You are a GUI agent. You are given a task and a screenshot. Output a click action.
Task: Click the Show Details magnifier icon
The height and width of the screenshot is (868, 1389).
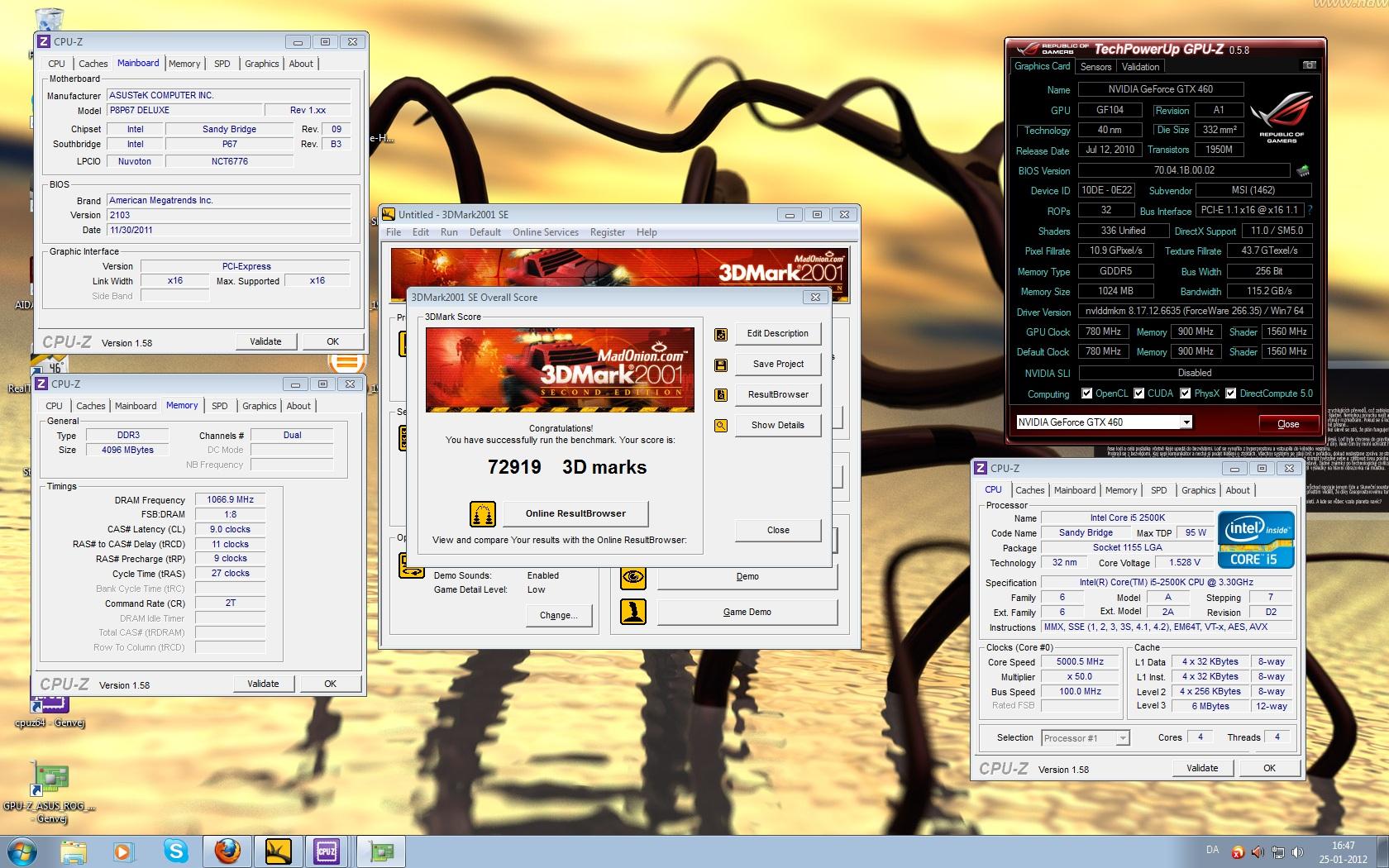tap(721, 426)
